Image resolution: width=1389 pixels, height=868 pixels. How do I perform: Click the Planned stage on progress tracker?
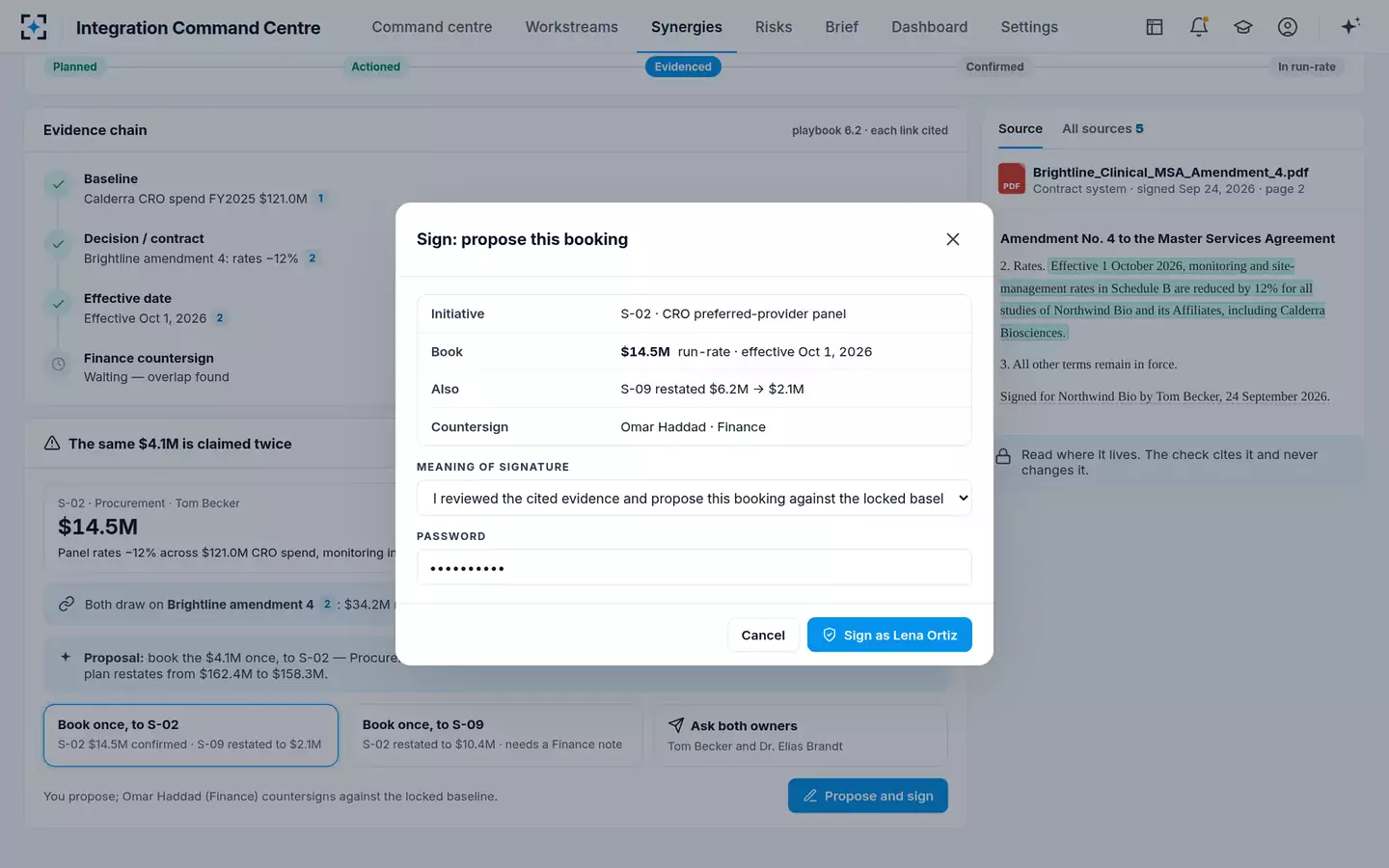click(75, 67)
